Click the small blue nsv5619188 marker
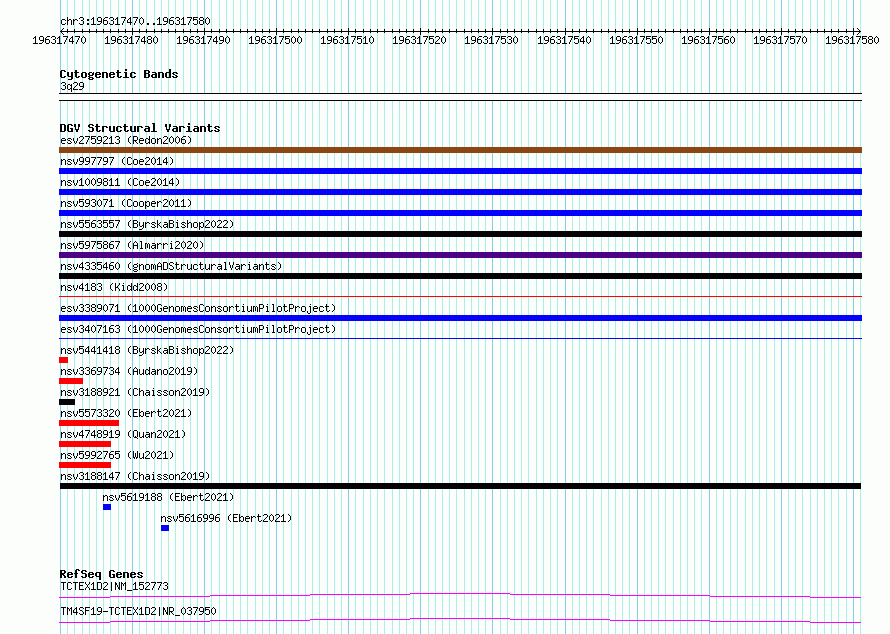Image resolution: width=890 pixels, height=634 pixels. point(107,507)
